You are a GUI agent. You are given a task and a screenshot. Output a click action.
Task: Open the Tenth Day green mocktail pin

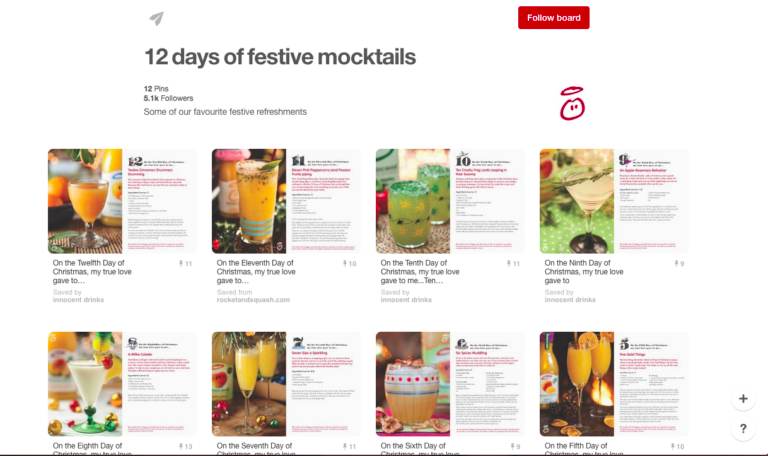[450, 201]
